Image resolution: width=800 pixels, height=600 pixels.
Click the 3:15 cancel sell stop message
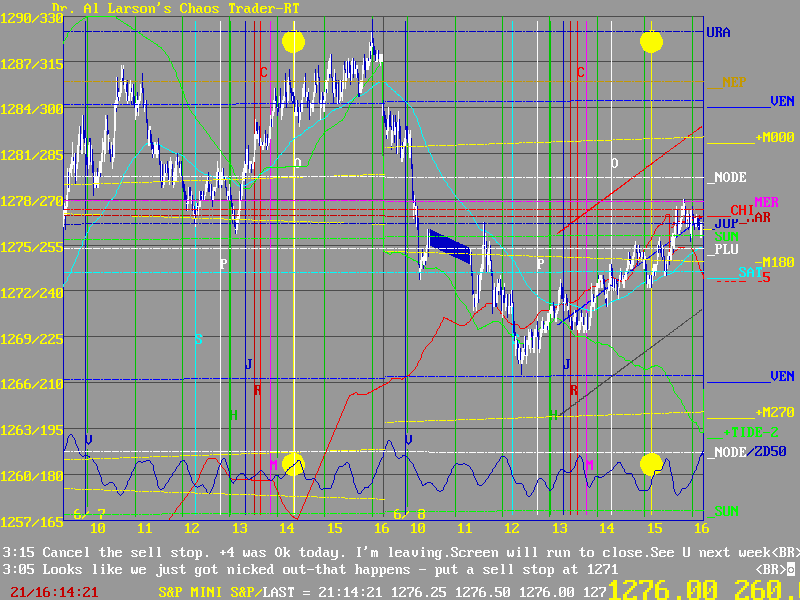pyautogui.click(x=400, y=552)
